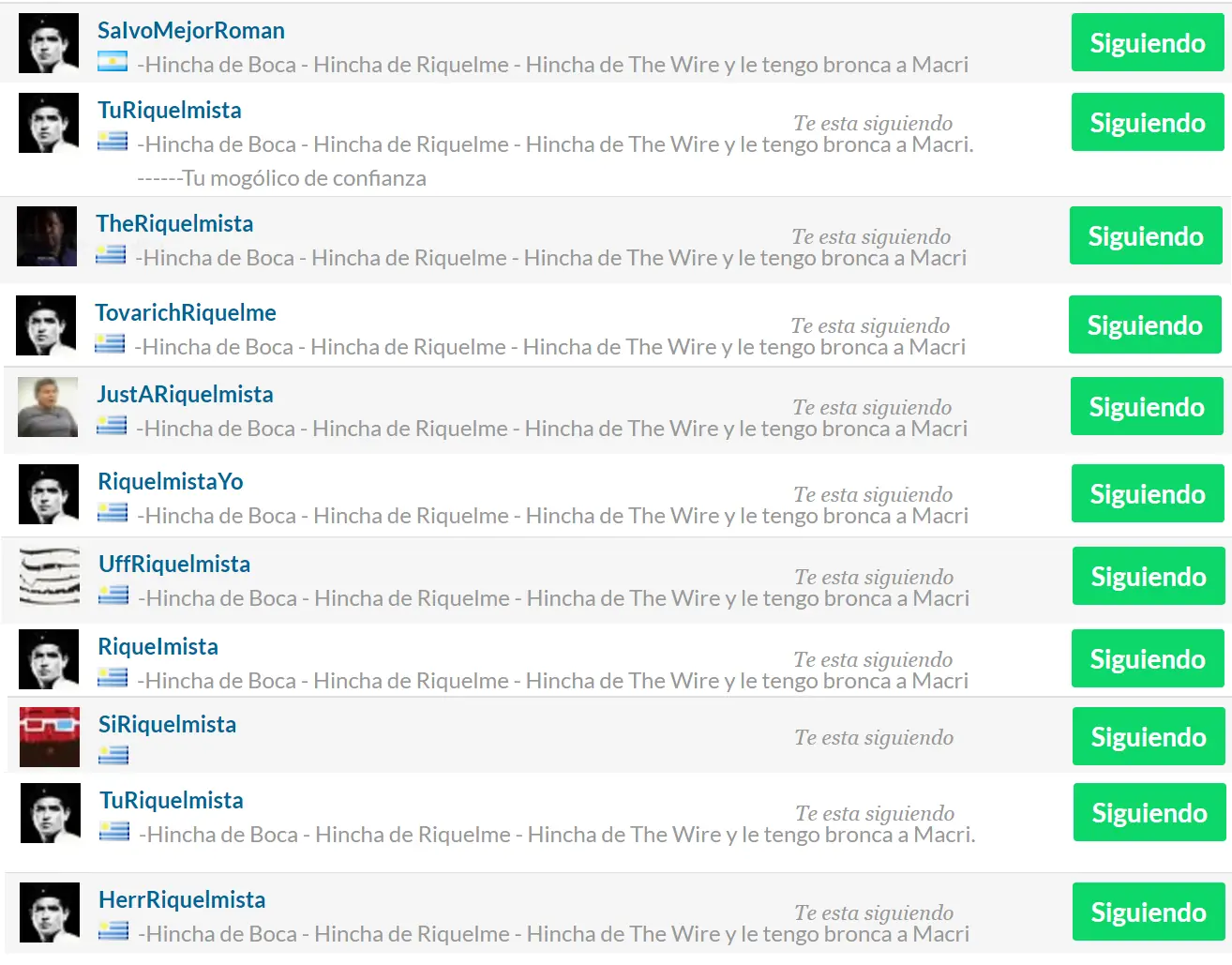
Task: Open the TovarichRiquelme username link
Action: (186, 312)
